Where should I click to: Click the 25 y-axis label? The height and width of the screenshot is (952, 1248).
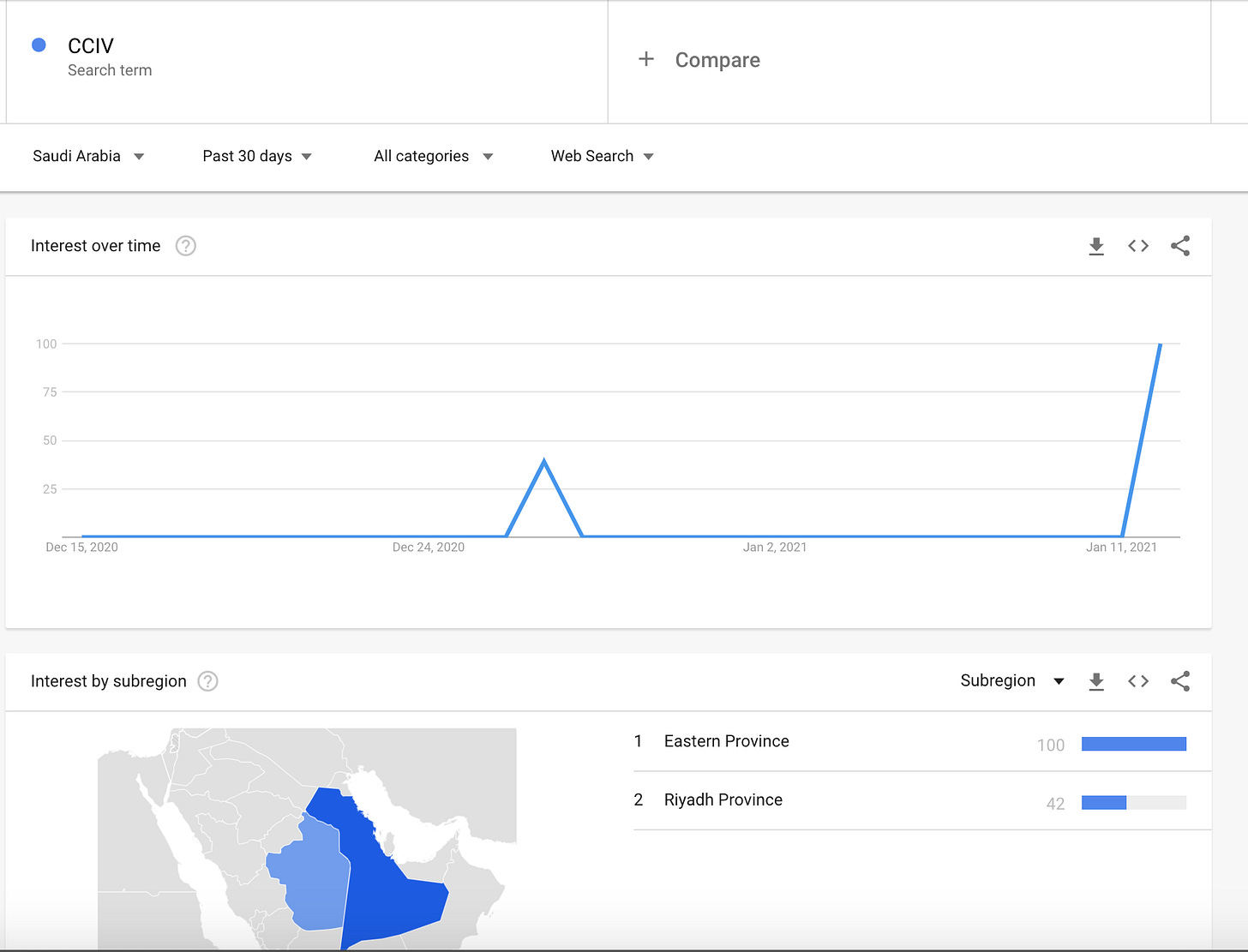tap(50, 489)
